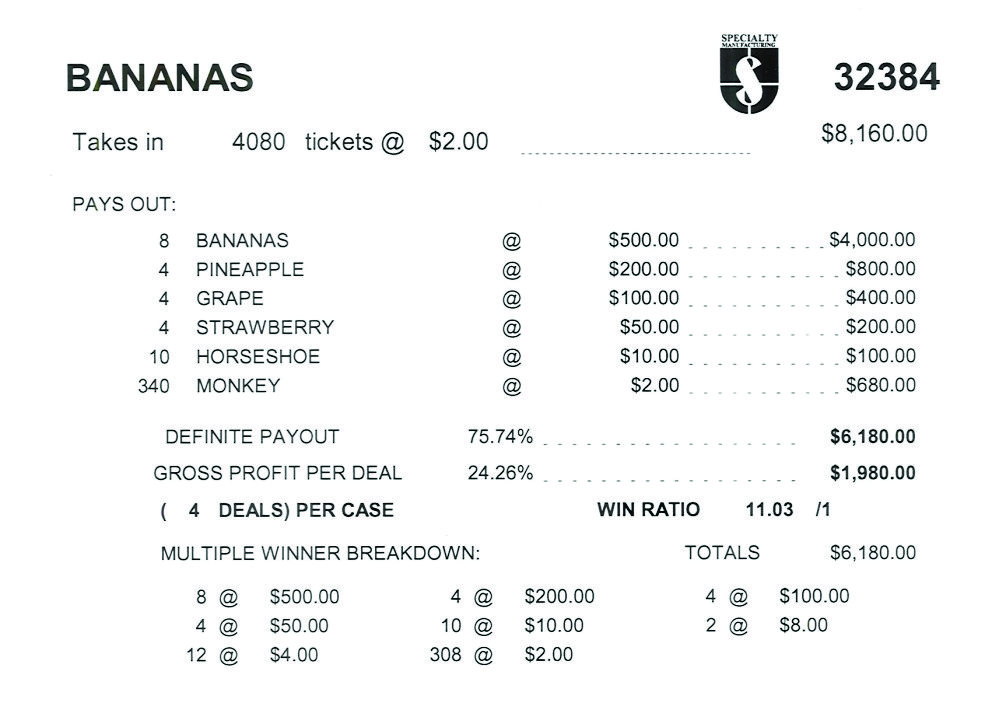Click the $680.00 monkey payout total
999x710 pixels.
pos(880,385)
